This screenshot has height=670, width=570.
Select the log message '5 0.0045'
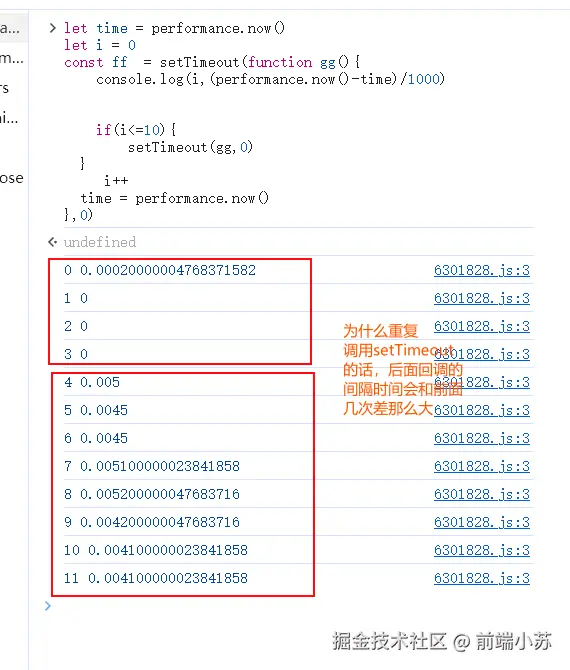(96, 410)
